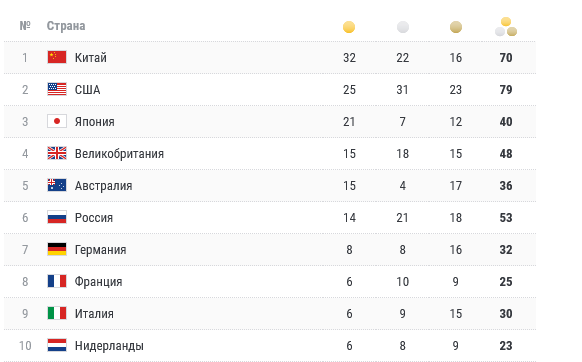The width and height of the screenshot is (582, 362).
Task: Open the Китай country link
Action: (91, 58)
